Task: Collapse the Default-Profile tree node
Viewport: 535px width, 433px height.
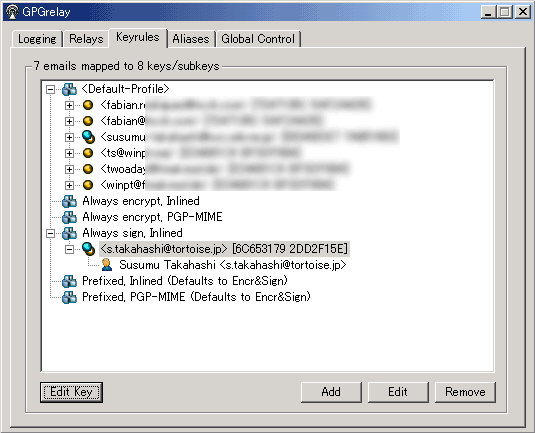Action: (50, 90)
